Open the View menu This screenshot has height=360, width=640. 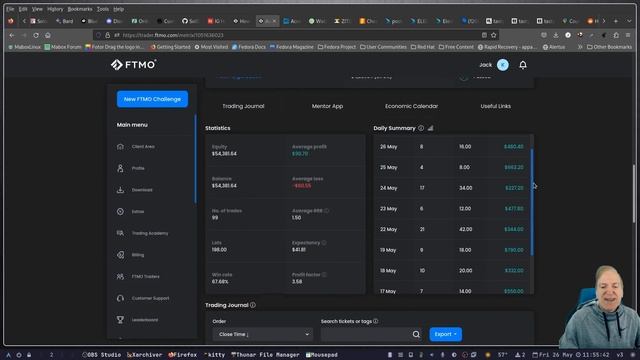click(37, 9)
